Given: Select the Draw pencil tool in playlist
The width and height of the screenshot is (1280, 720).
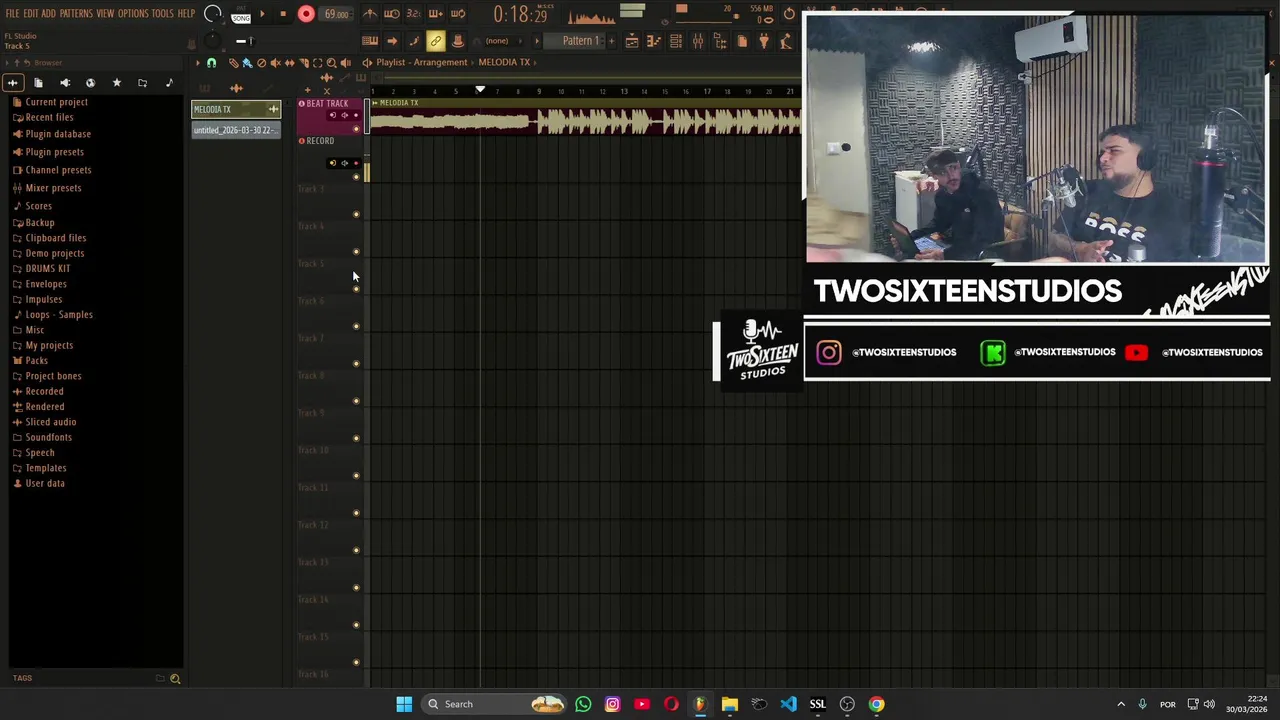Looking at the screenshot, I should [233, 63].
